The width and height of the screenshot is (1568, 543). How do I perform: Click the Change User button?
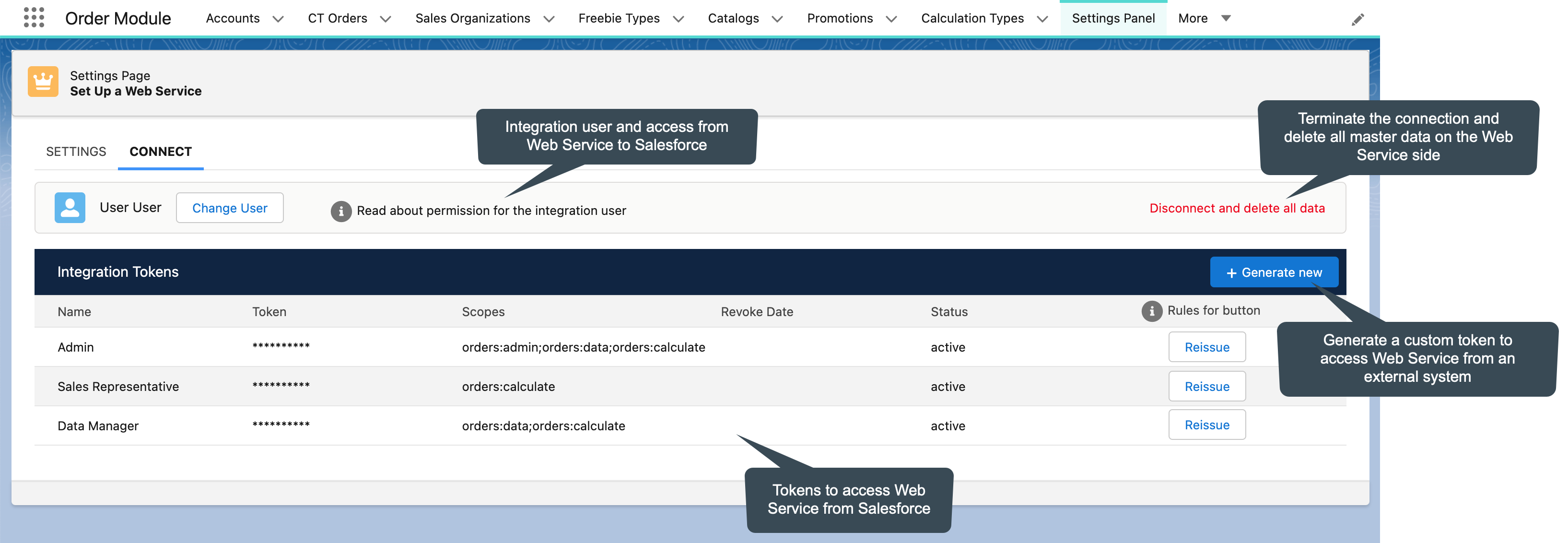click(x=230, y=208)
